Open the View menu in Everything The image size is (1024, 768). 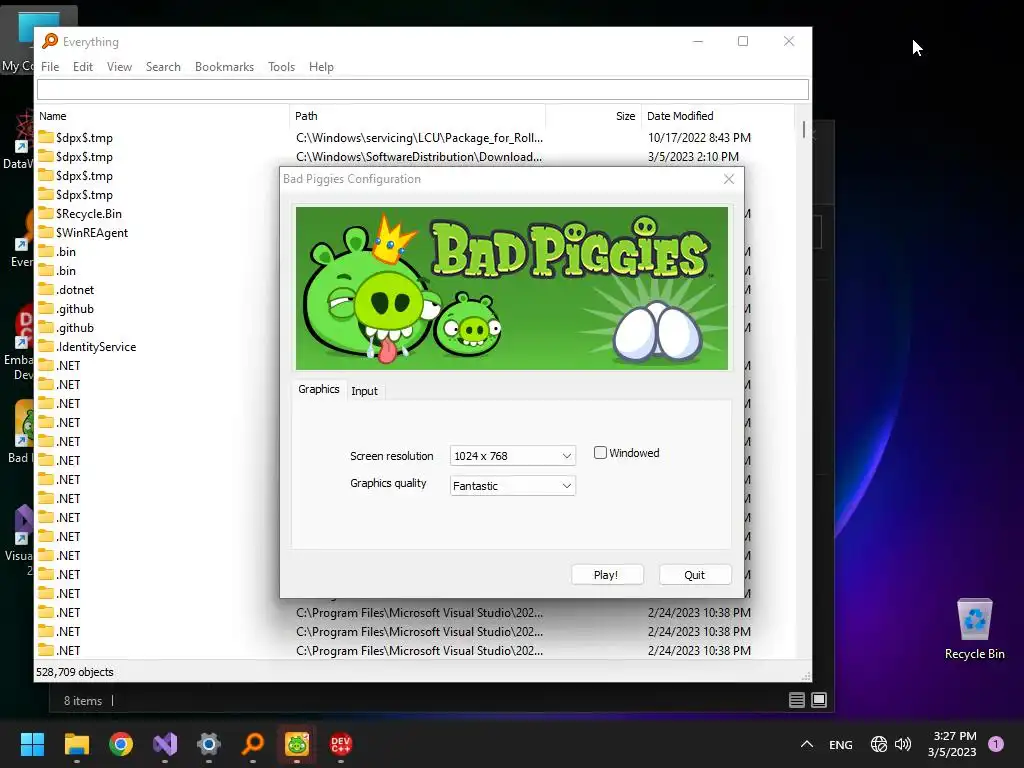click(120, 67)
